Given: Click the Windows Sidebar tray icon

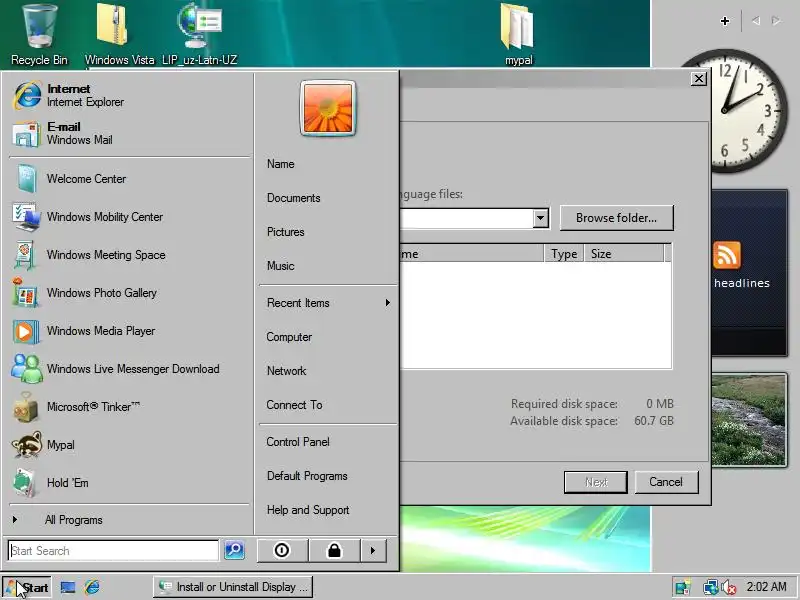Looking at the screenshot, I should [x=682, y=587].
